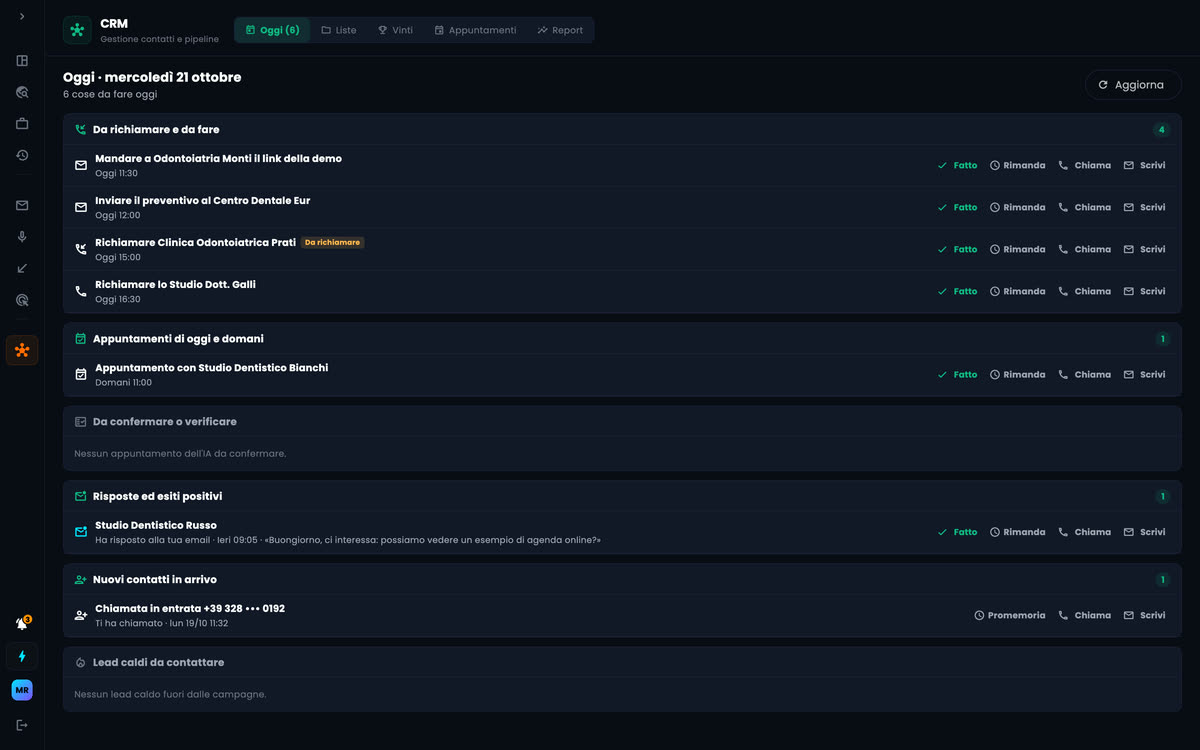Select the orange CRM hub icon in the sidebar
Image resolution: width=1200 pixels, height=750 pixels.
click(22, 350)
